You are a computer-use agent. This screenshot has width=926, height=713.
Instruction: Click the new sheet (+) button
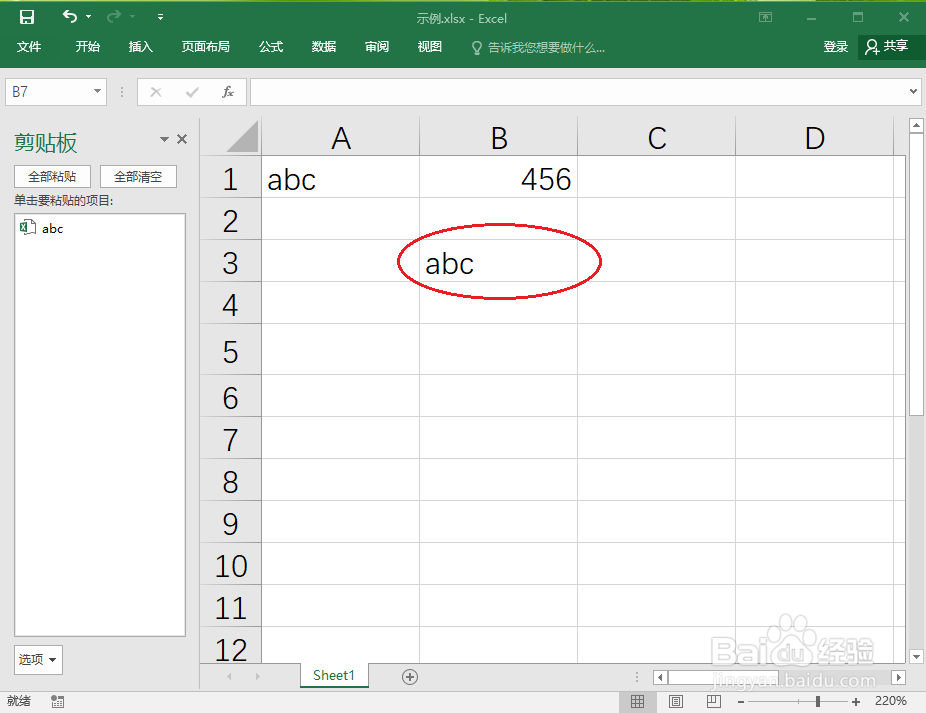[x=409, y=676]
